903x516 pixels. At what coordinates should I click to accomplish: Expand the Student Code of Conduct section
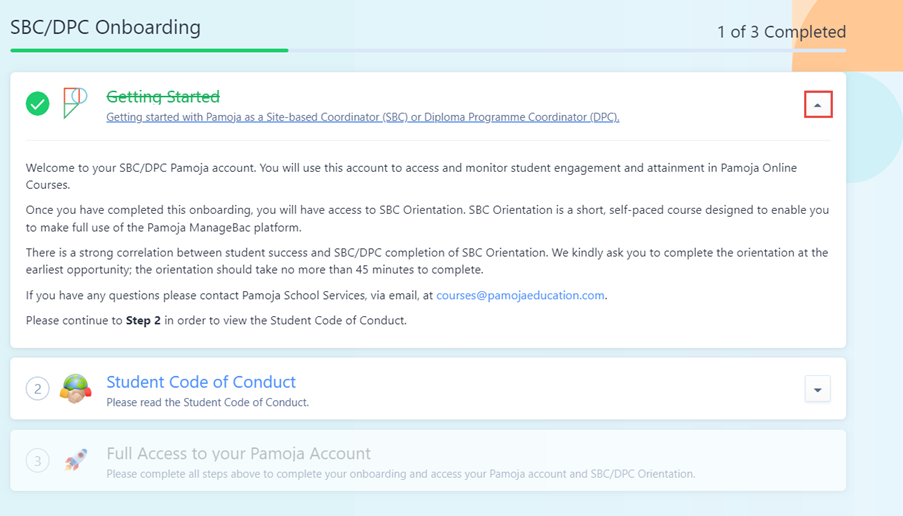click(x=817, y=389)
